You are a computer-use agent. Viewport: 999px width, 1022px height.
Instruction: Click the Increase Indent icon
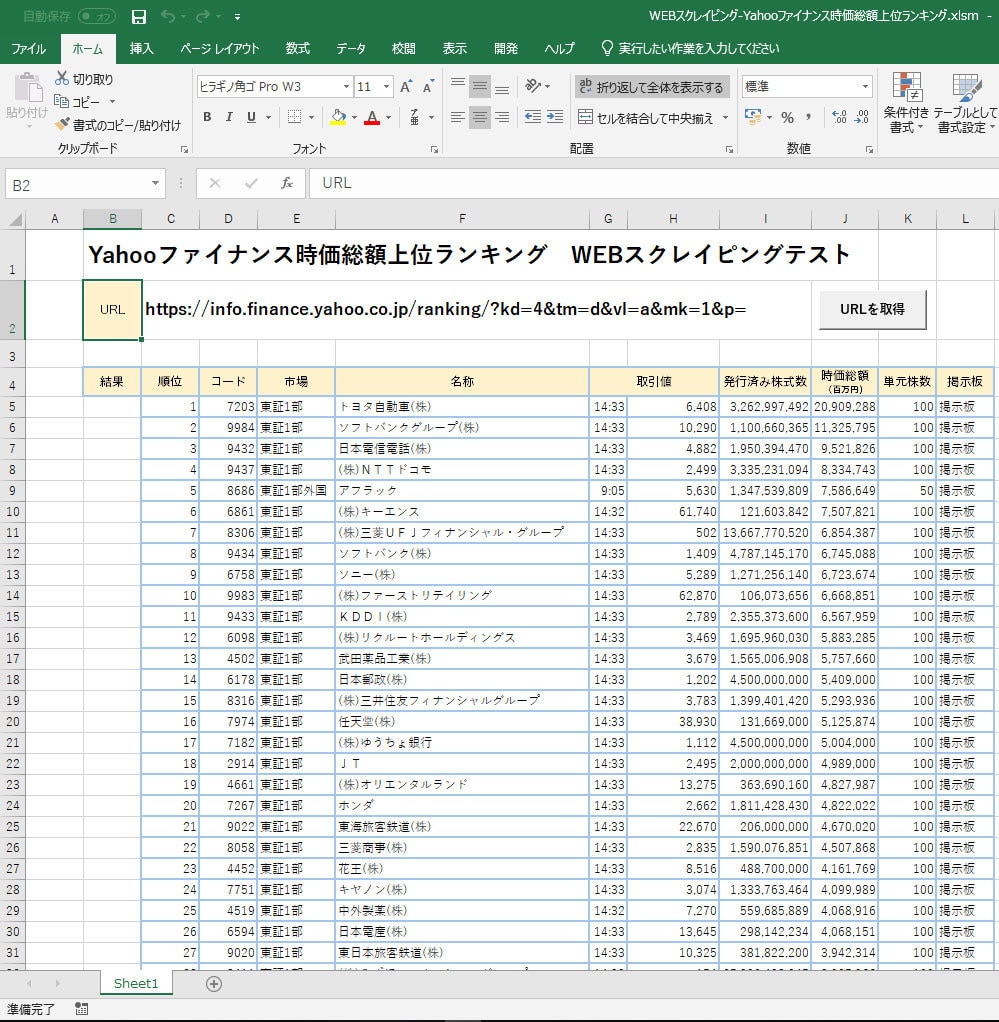pyautogui.click(x=555, y=117)
